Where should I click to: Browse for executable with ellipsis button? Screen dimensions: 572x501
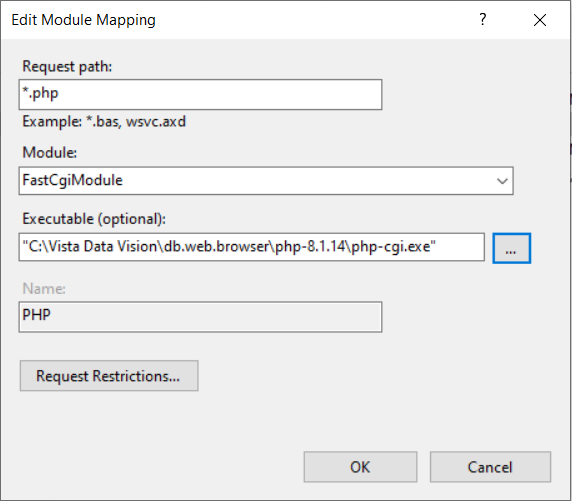point(511,248)
